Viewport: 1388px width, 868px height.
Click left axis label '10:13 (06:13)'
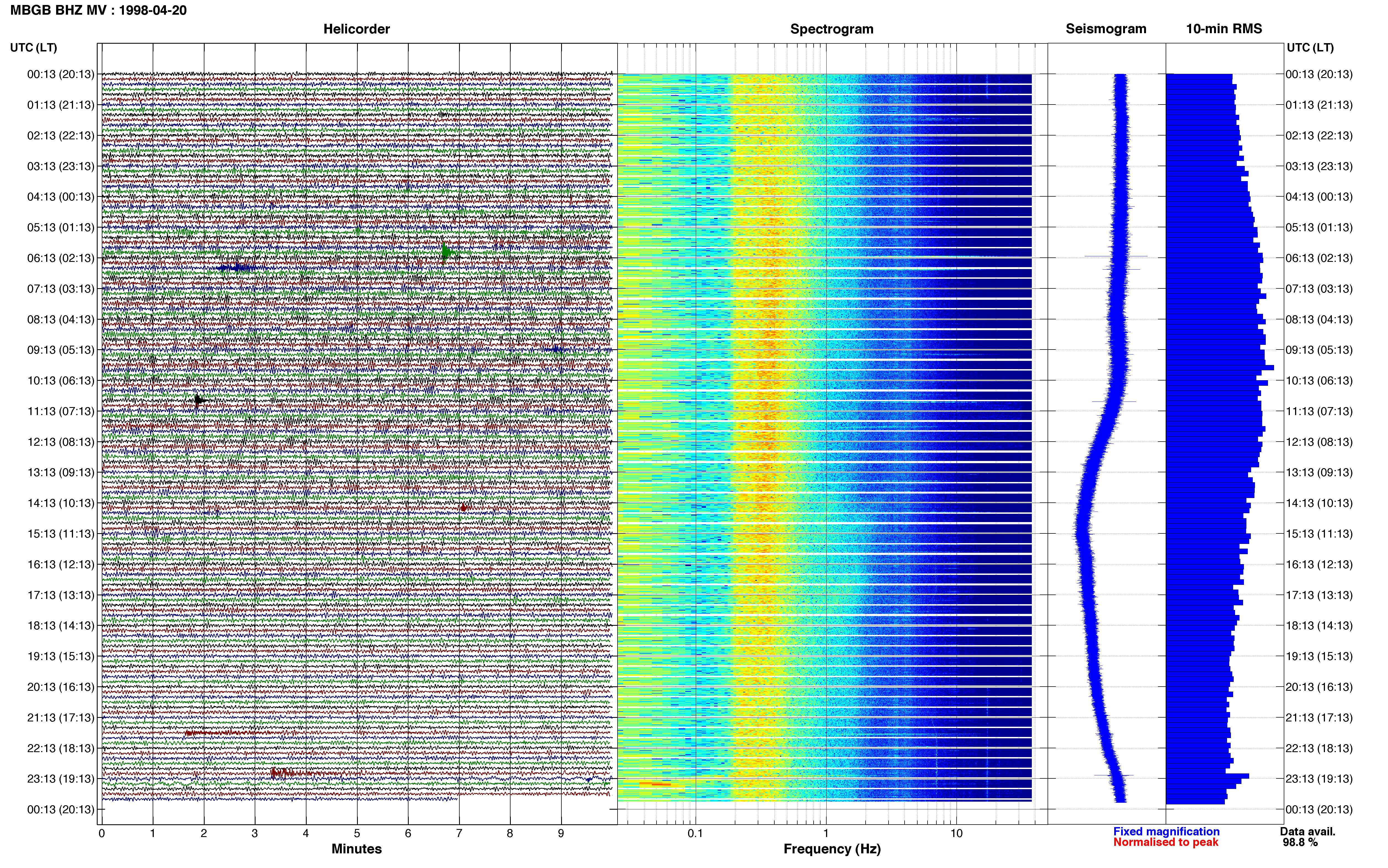point(61,380)
